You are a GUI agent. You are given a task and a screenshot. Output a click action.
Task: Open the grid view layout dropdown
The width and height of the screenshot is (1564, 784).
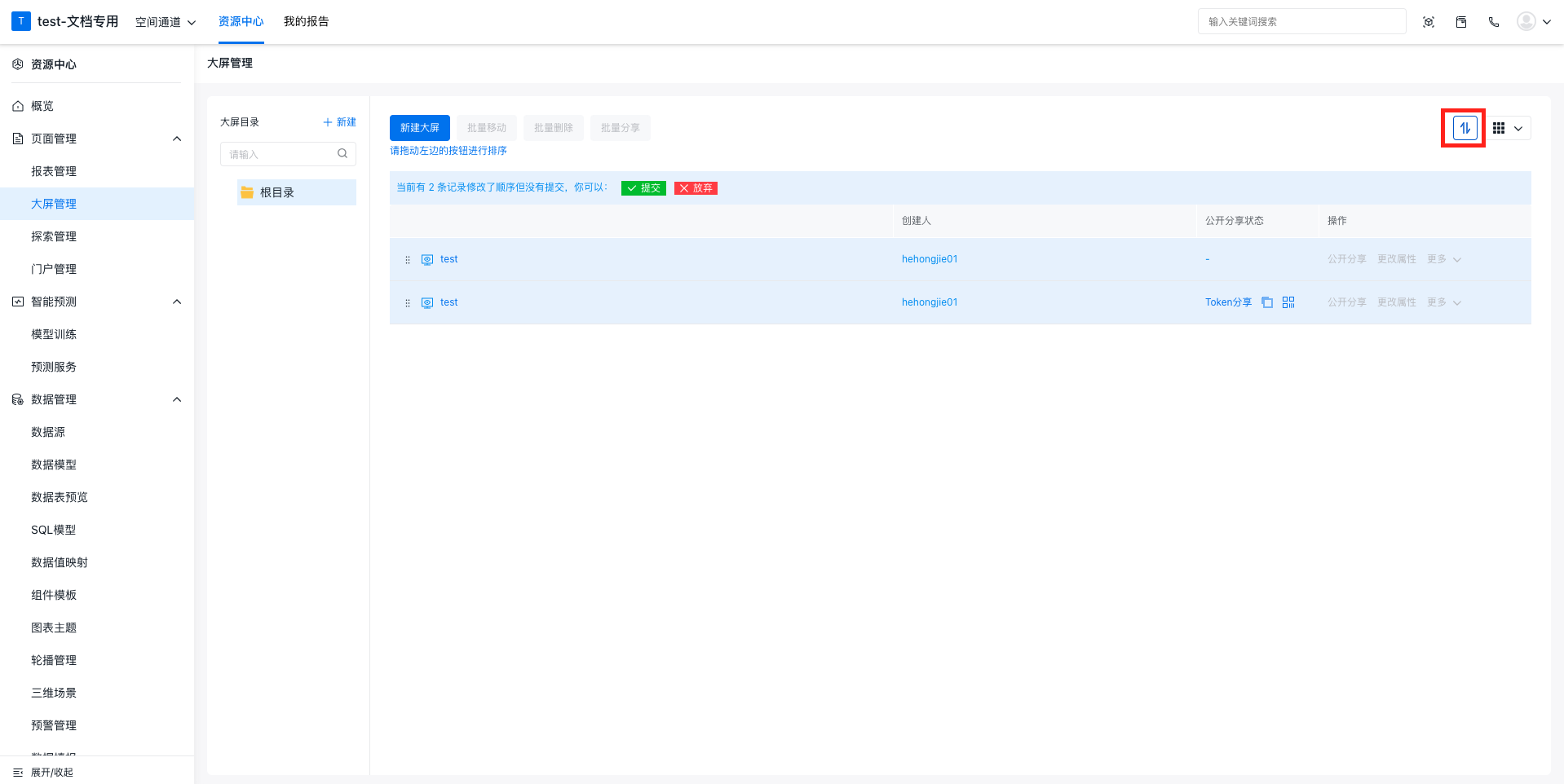tap(1508, 128)
